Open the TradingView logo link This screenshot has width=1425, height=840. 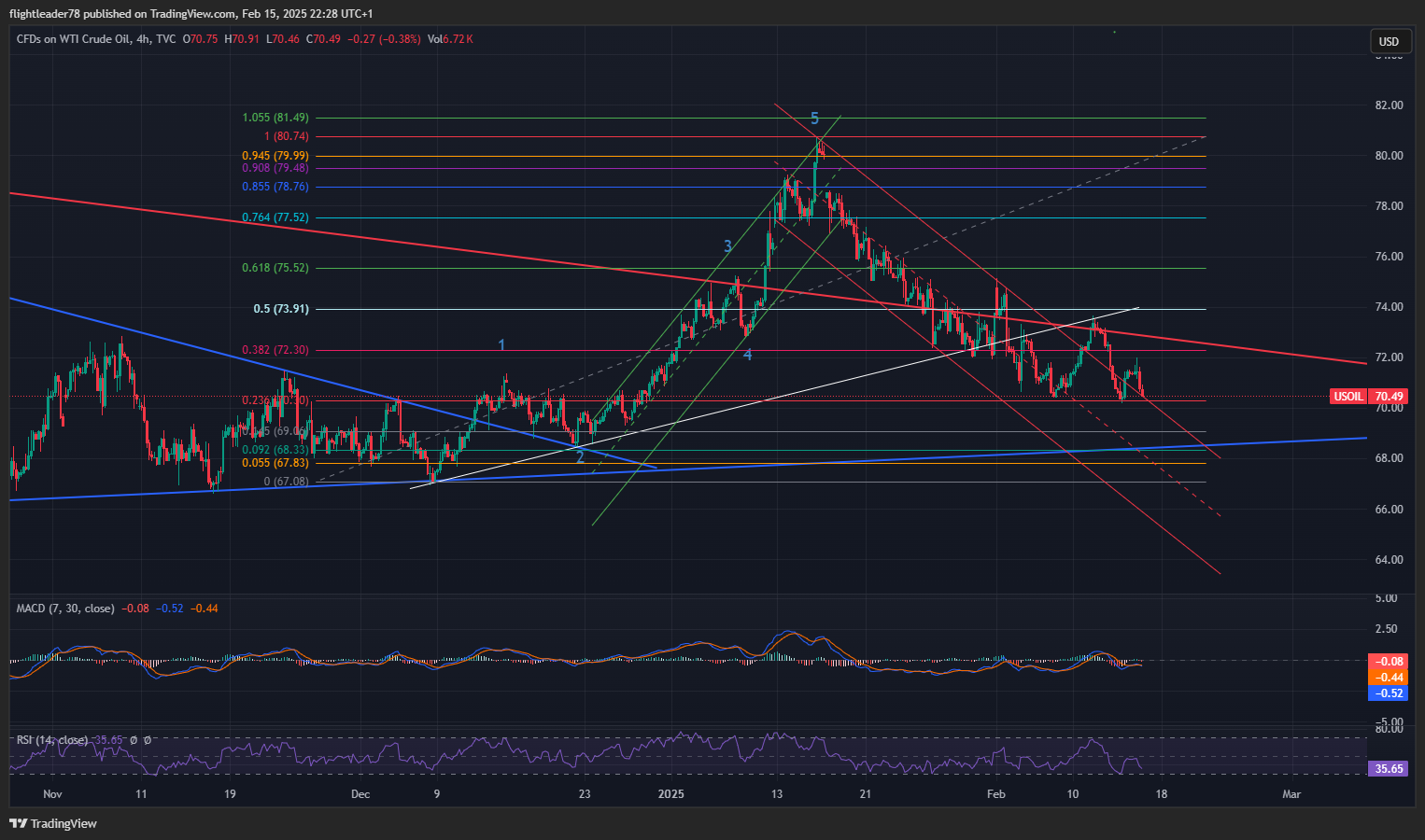click(x=53, y=823)
